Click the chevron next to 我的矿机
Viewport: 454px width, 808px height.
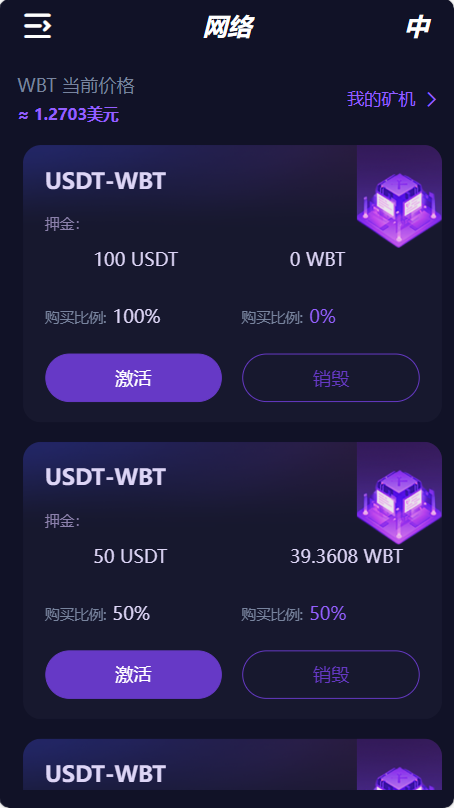pos(432,99)
